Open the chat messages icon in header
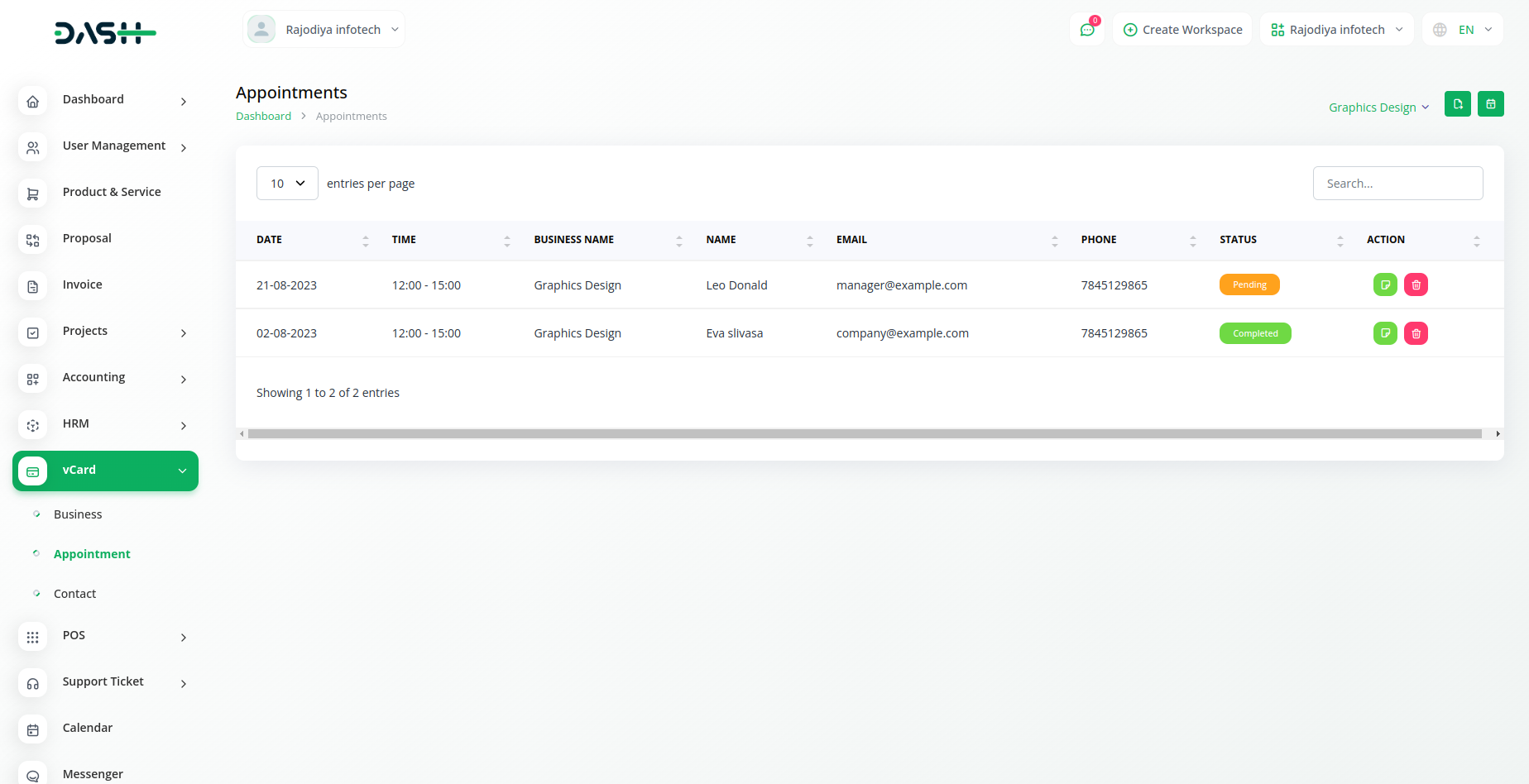 point(1087,30)
